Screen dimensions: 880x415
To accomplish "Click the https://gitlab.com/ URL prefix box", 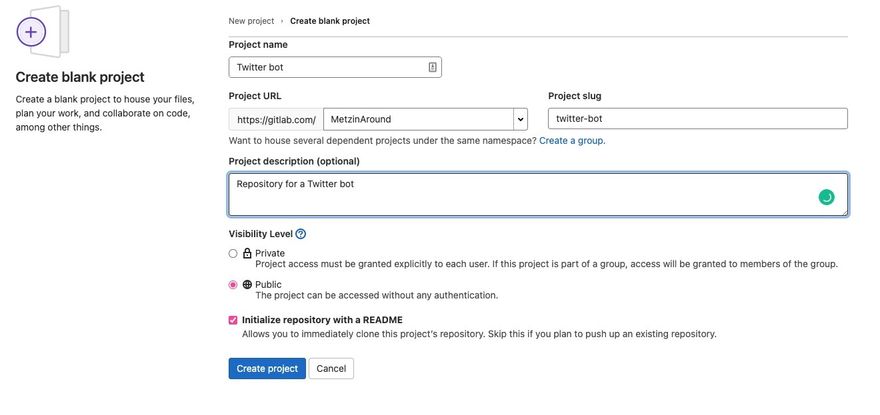I will click(x=276, y=119).
